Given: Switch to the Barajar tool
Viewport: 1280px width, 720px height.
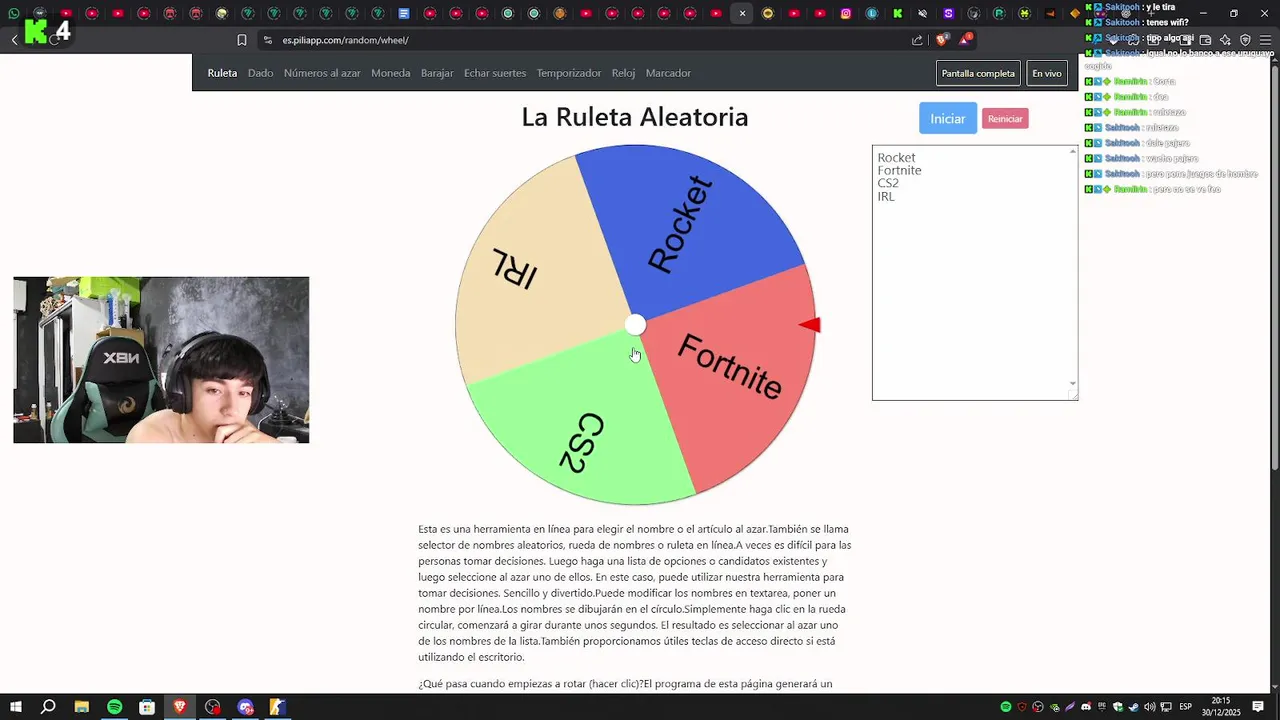Looking at the screenshot, I should (437, 73).
